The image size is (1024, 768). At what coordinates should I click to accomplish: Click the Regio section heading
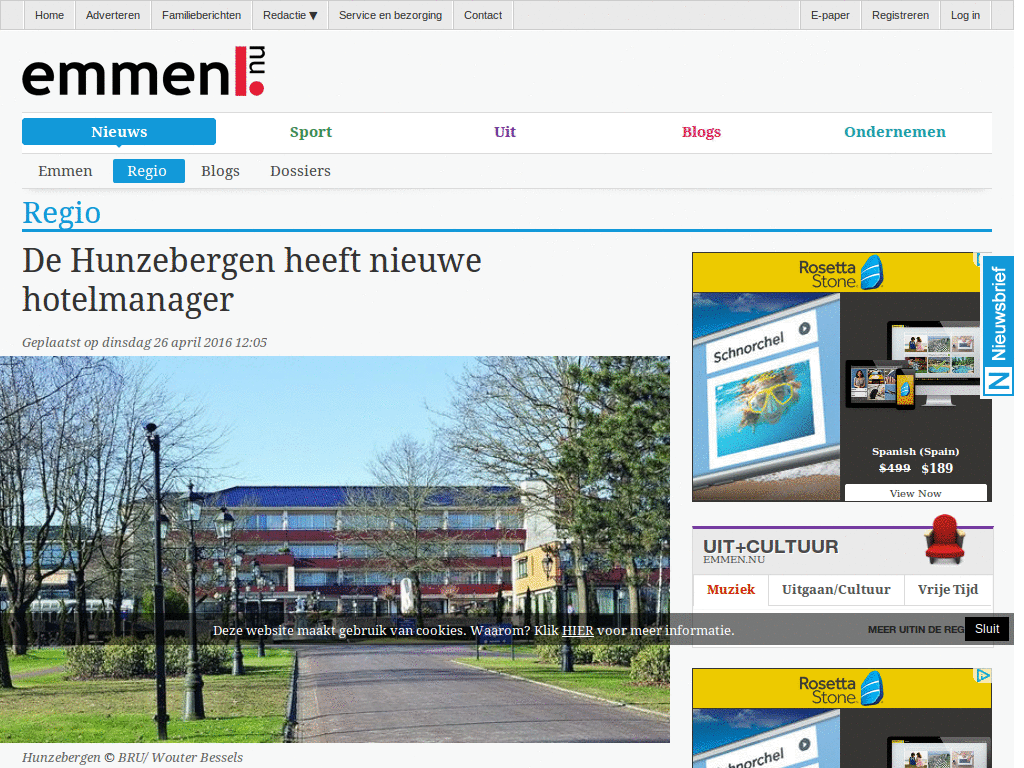61,213
